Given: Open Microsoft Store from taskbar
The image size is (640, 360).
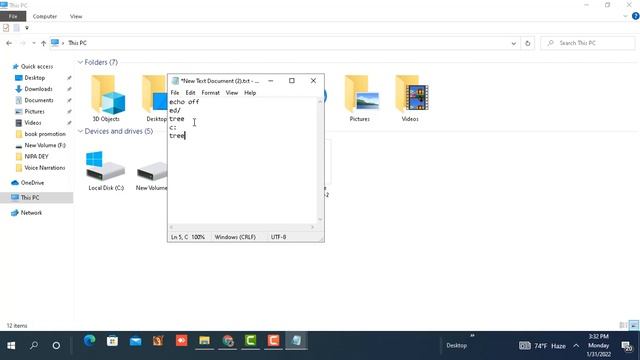Looking at the screenshot, I should [112, 341].
